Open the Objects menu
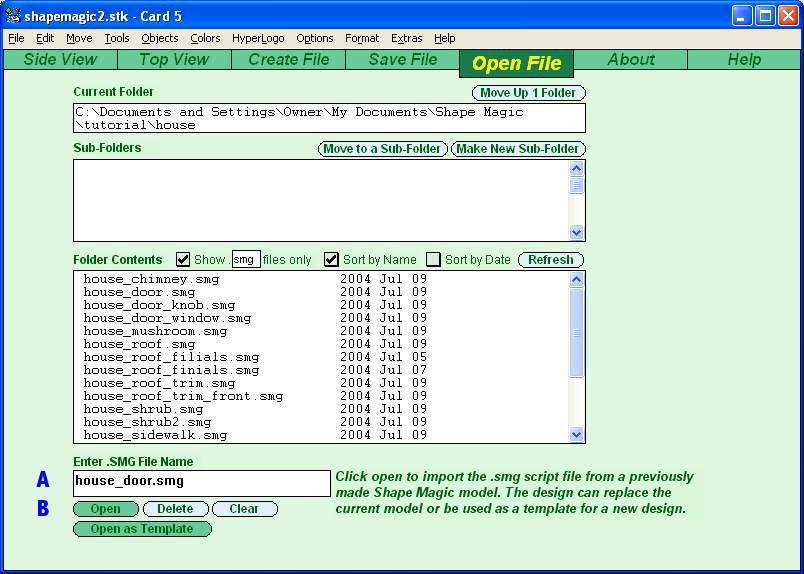Image resolution: width=804 pixels, height=574 pixels. tap(159, 38)
